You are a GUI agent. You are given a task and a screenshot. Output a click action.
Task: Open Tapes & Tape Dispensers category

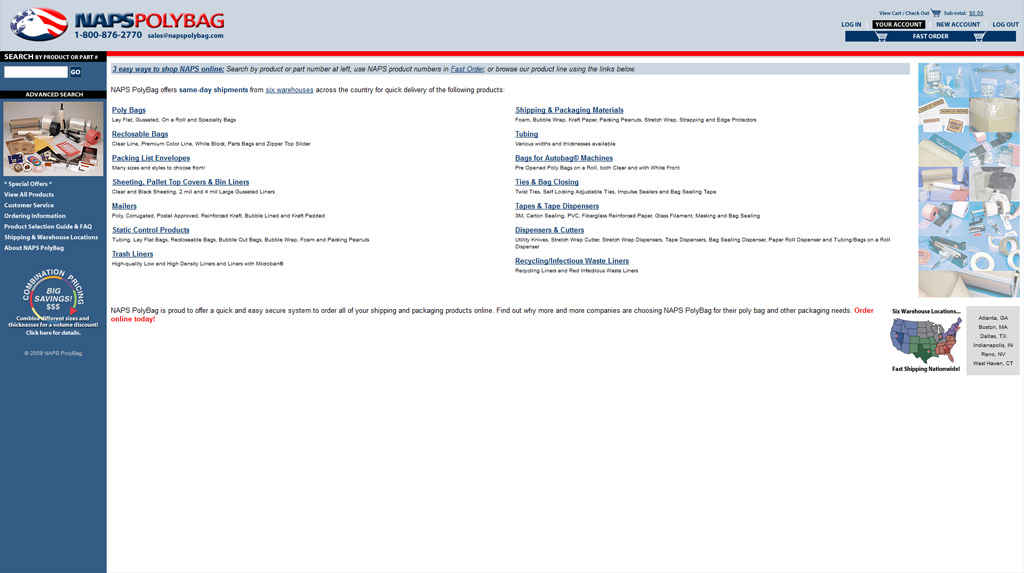pos(557,206)
